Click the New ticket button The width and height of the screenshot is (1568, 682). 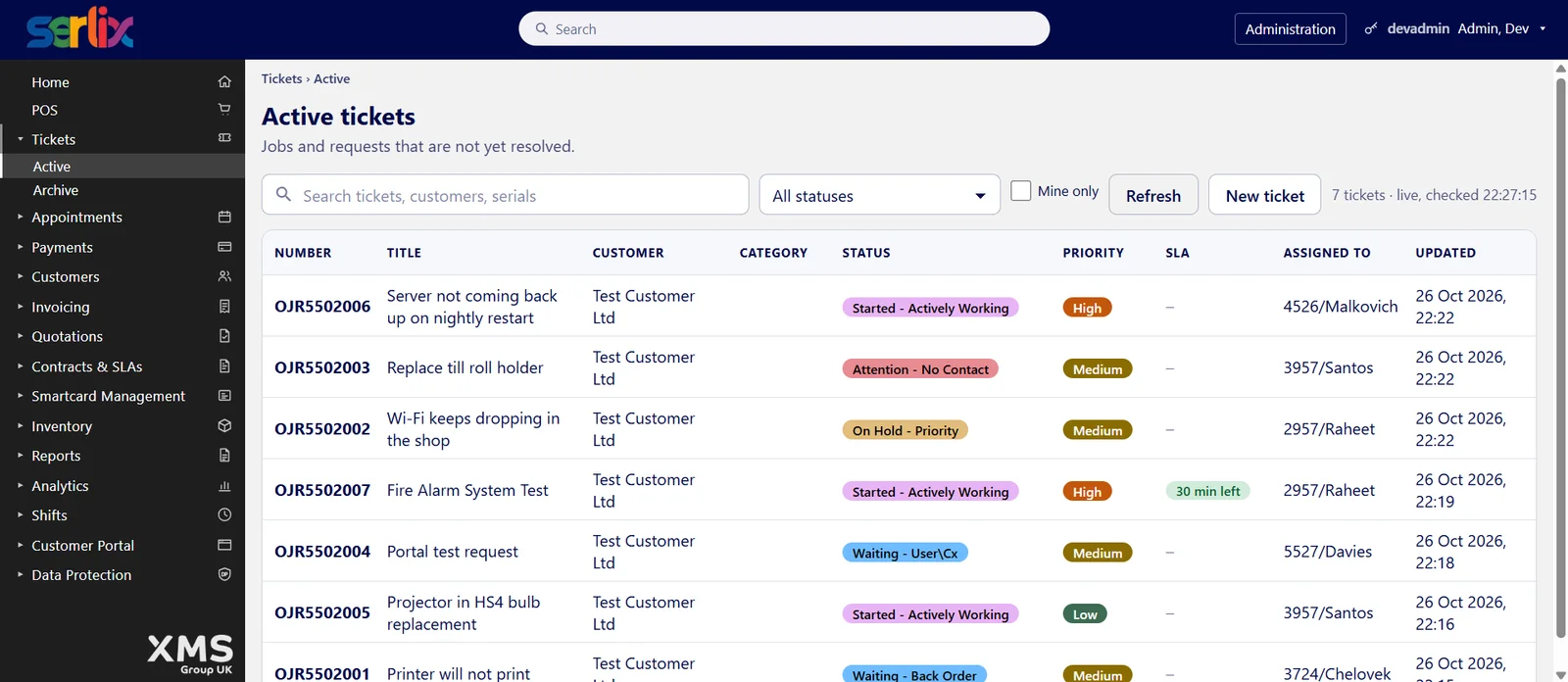click(1265, 195)
